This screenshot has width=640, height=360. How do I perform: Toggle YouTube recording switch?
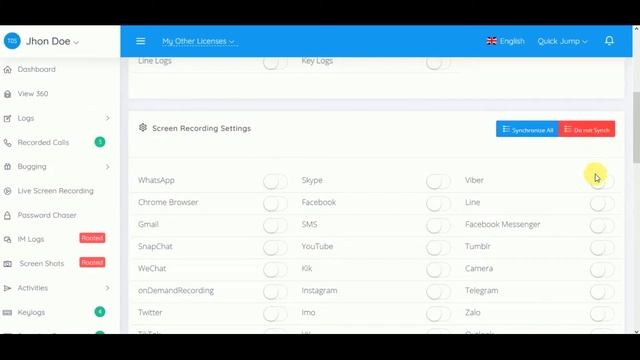tap(438, 247)
